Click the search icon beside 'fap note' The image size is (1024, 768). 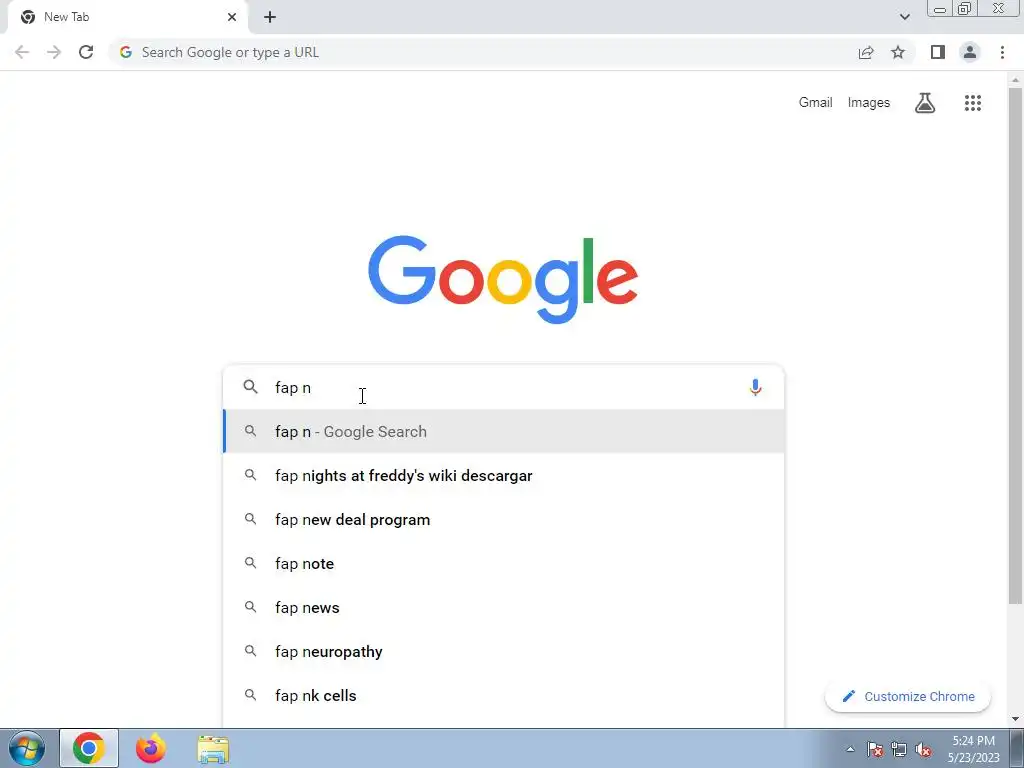click(x=250, y=562)
